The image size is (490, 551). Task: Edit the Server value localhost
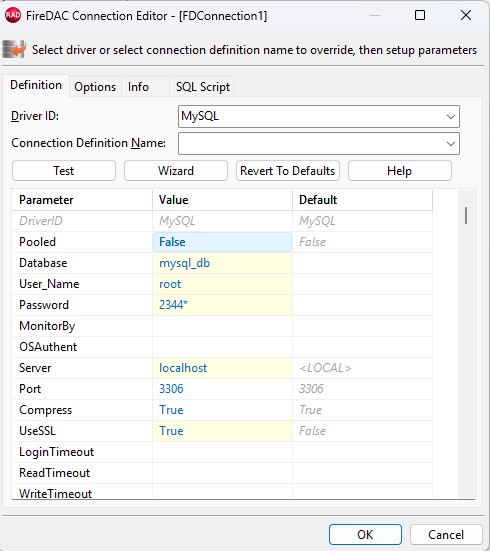click(222, 368)
